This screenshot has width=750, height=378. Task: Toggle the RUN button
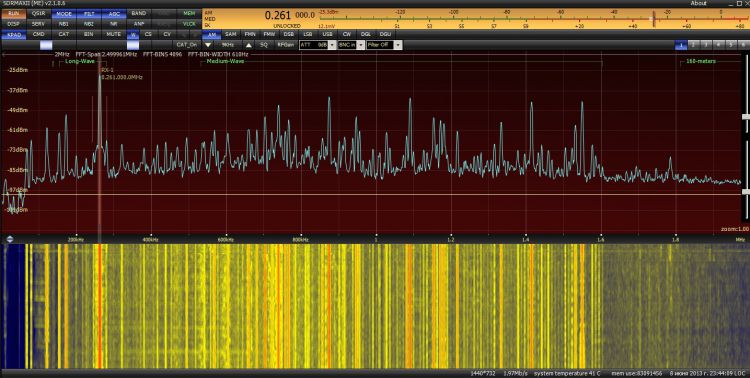pyautogui.click(x=13, y=13)
